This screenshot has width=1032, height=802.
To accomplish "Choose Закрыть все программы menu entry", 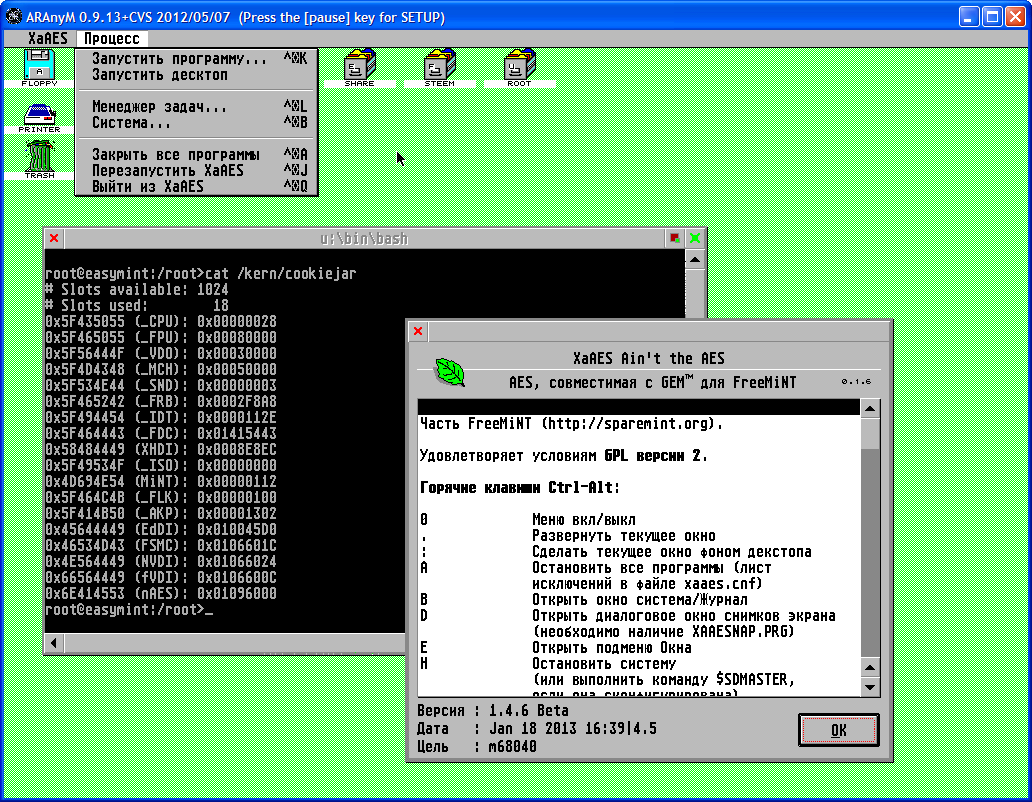I will [x=197, y=155].
